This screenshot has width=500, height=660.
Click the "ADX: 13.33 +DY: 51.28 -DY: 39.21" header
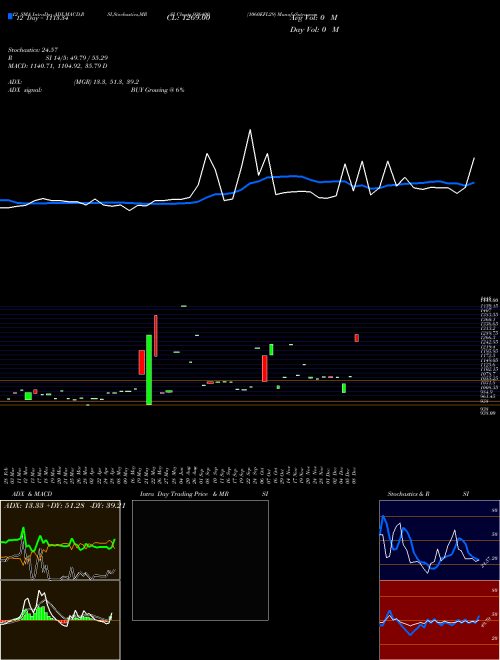64,506
